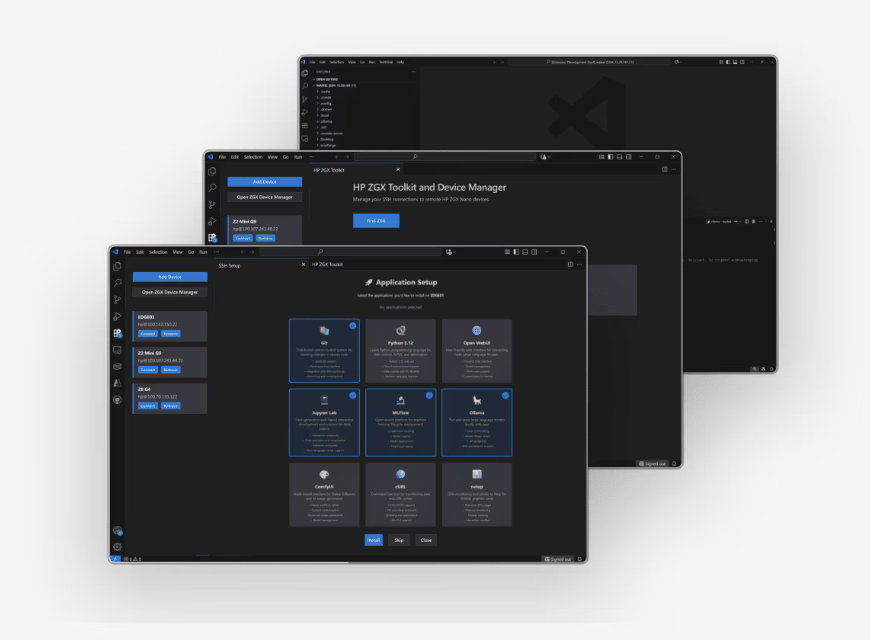Open the Azure icon in the activity bar

[x=117, y=383]
